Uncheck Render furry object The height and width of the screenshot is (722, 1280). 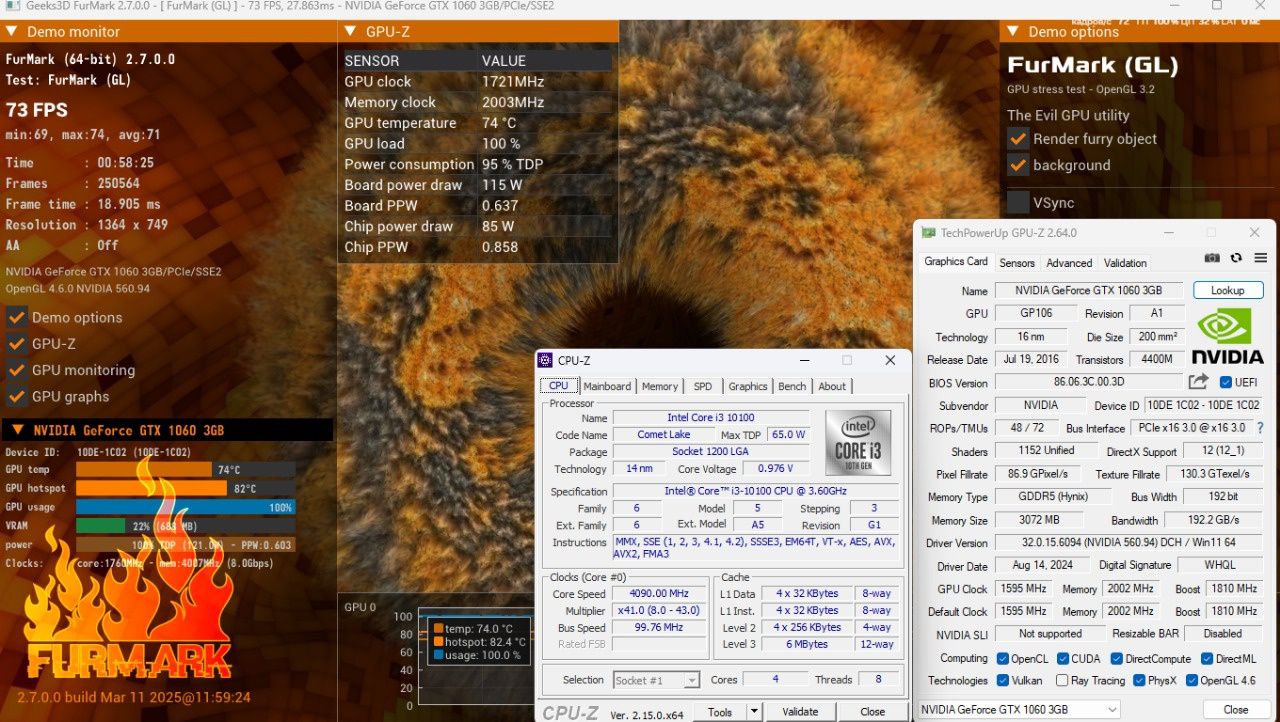point(1018,139)
